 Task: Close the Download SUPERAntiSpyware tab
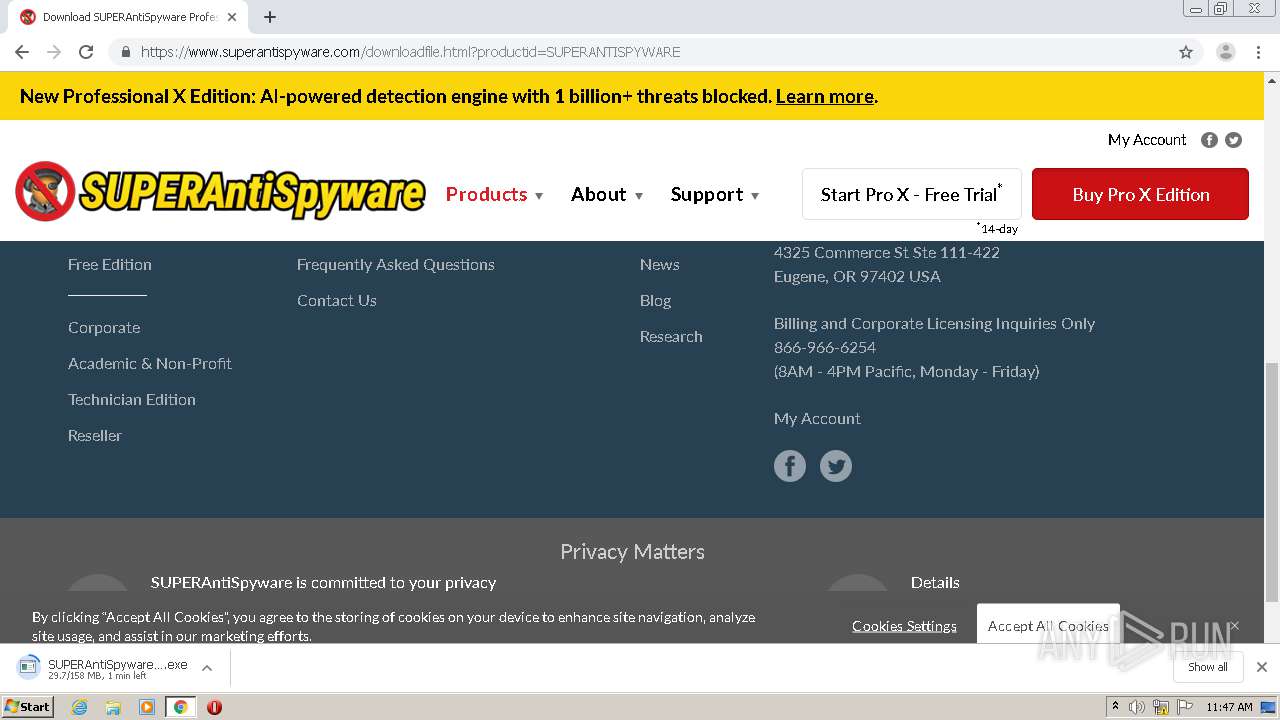click(x=232, y=17)
